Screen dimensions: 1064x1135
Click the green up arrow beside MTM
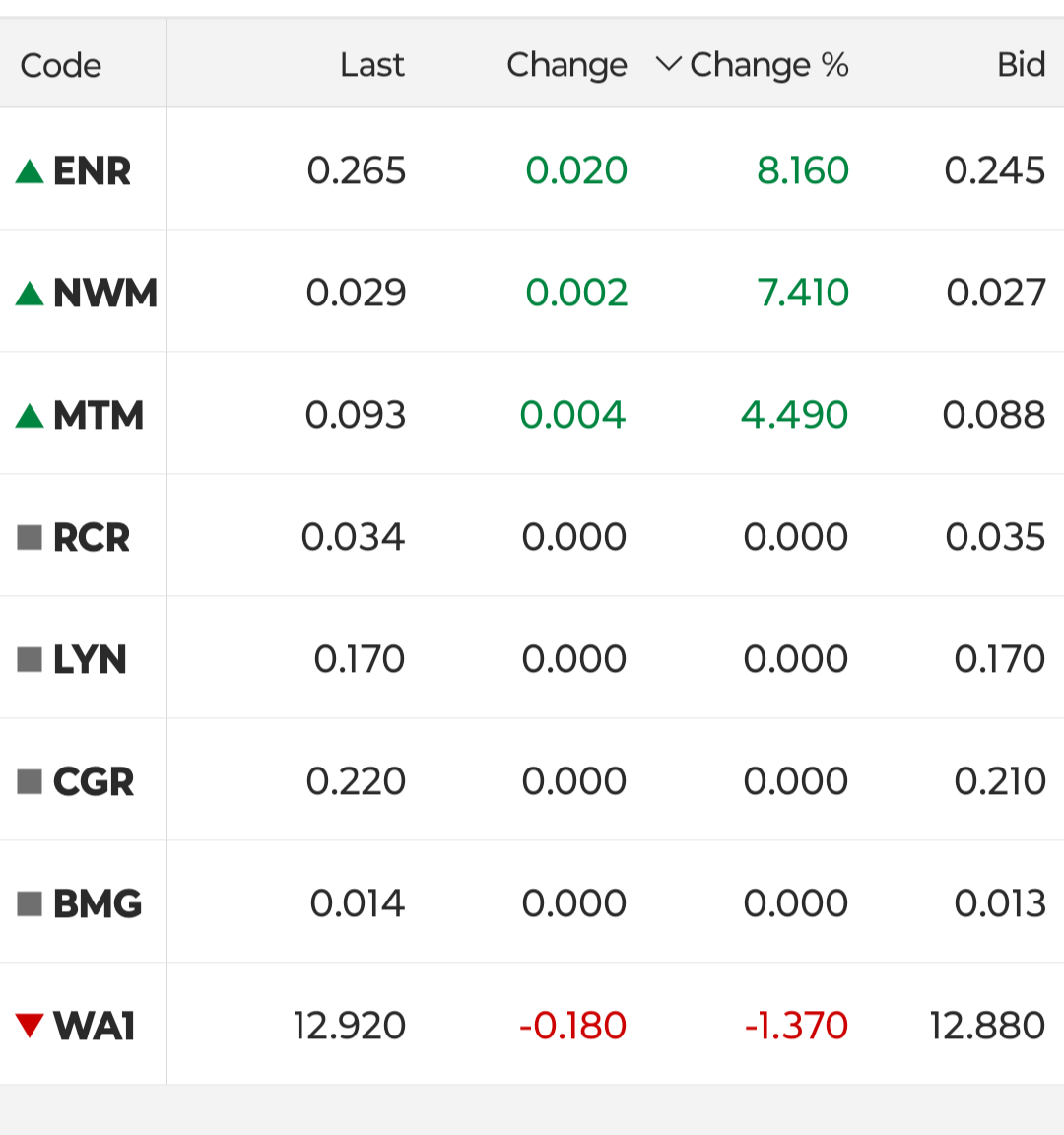[30, 416]
